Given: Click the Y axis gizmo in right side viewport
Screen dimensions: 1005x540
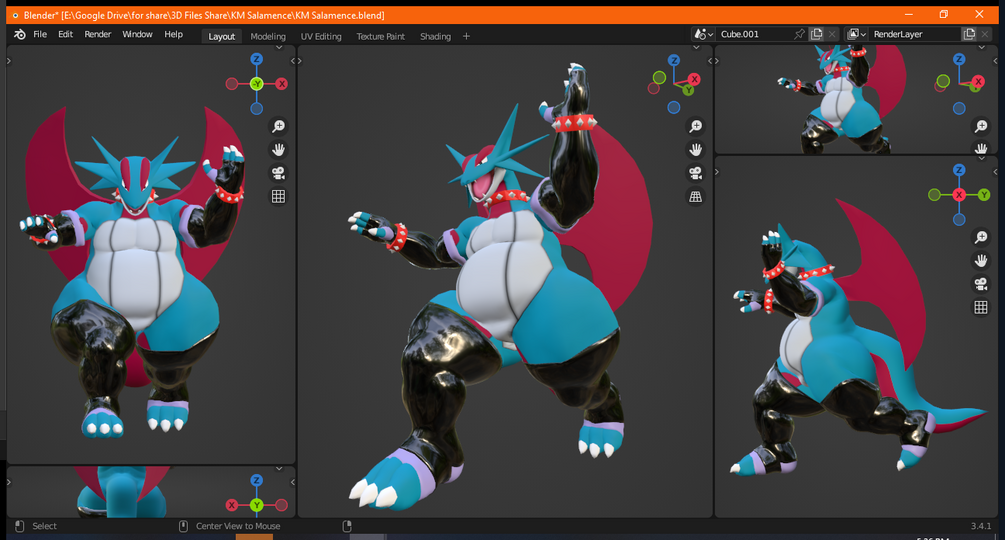Looking at the screenshot, I should (x=984, y=195).
